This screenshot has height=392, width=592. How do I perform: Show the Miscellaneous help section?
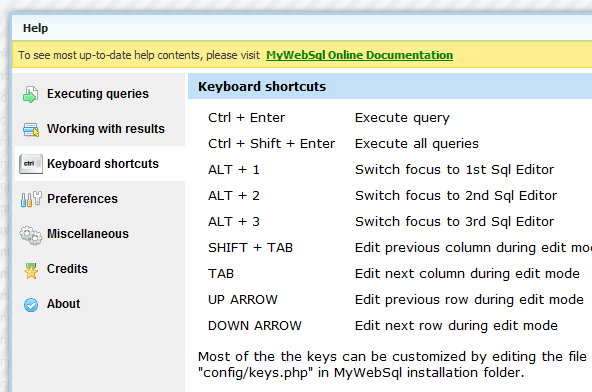click(x=88, y=234)
